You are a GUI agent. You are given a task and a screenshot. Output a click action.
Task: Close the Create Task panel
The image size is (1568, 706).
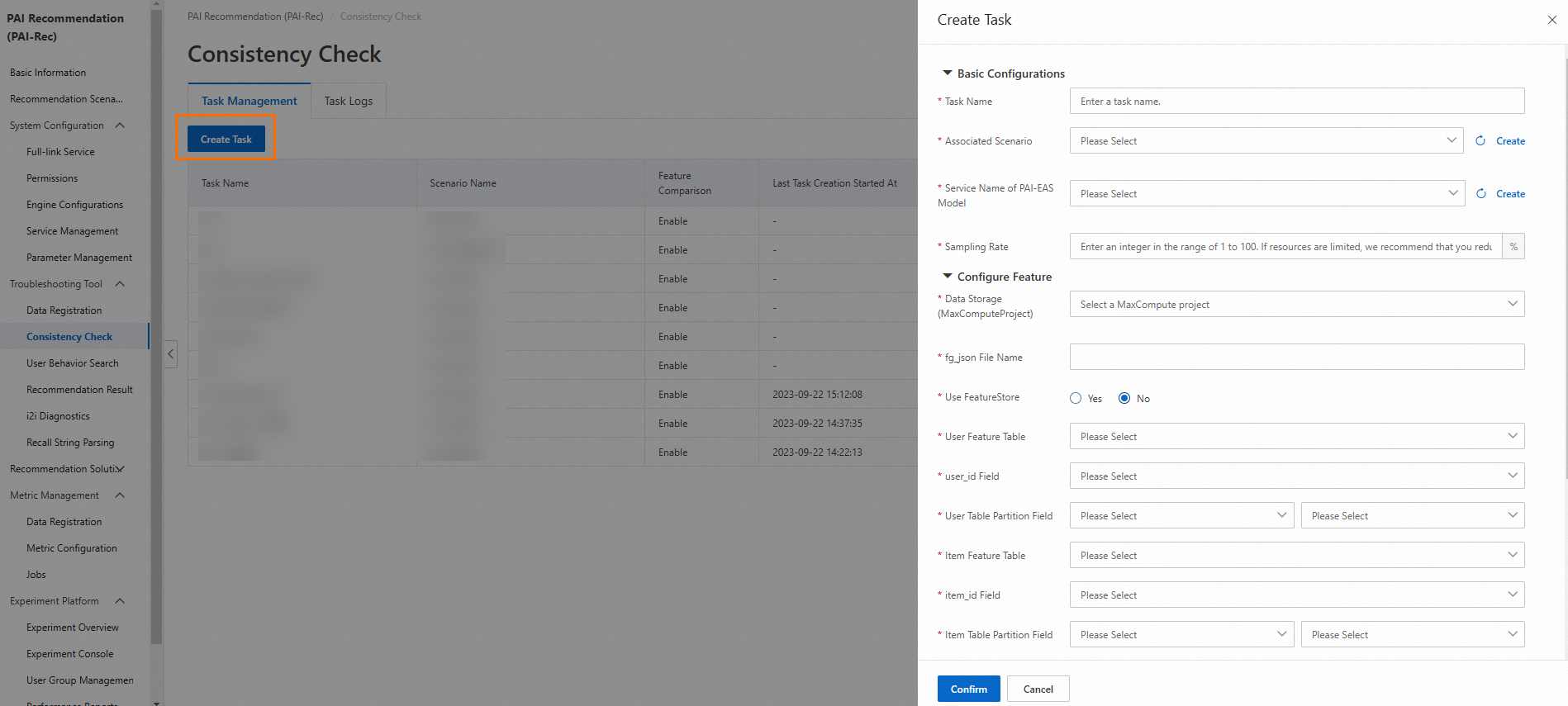(1551, 20)
